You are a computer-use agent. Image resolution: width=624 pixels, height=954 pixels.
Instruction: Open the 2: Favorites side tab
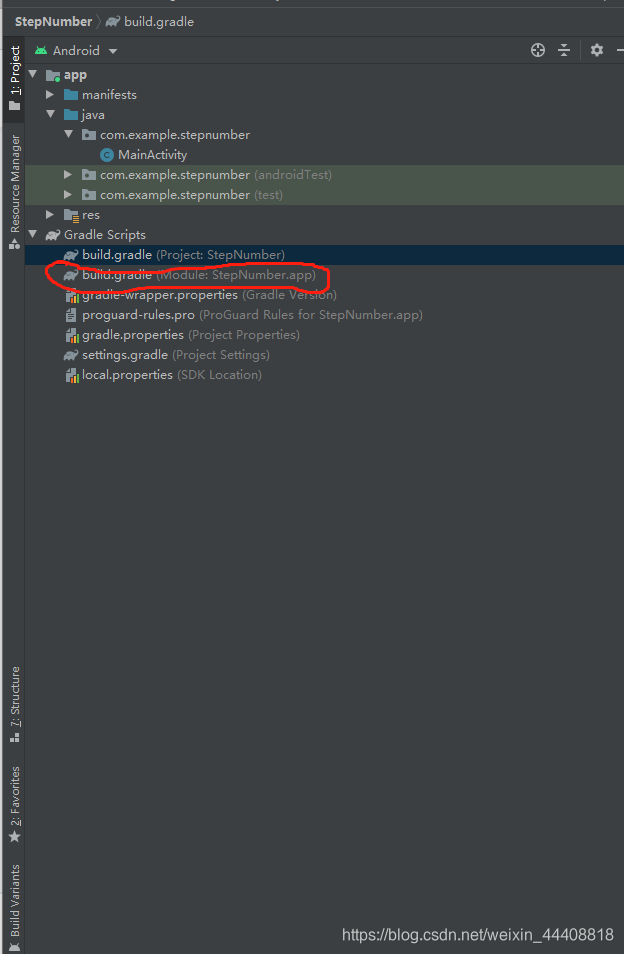click(15, 804)
